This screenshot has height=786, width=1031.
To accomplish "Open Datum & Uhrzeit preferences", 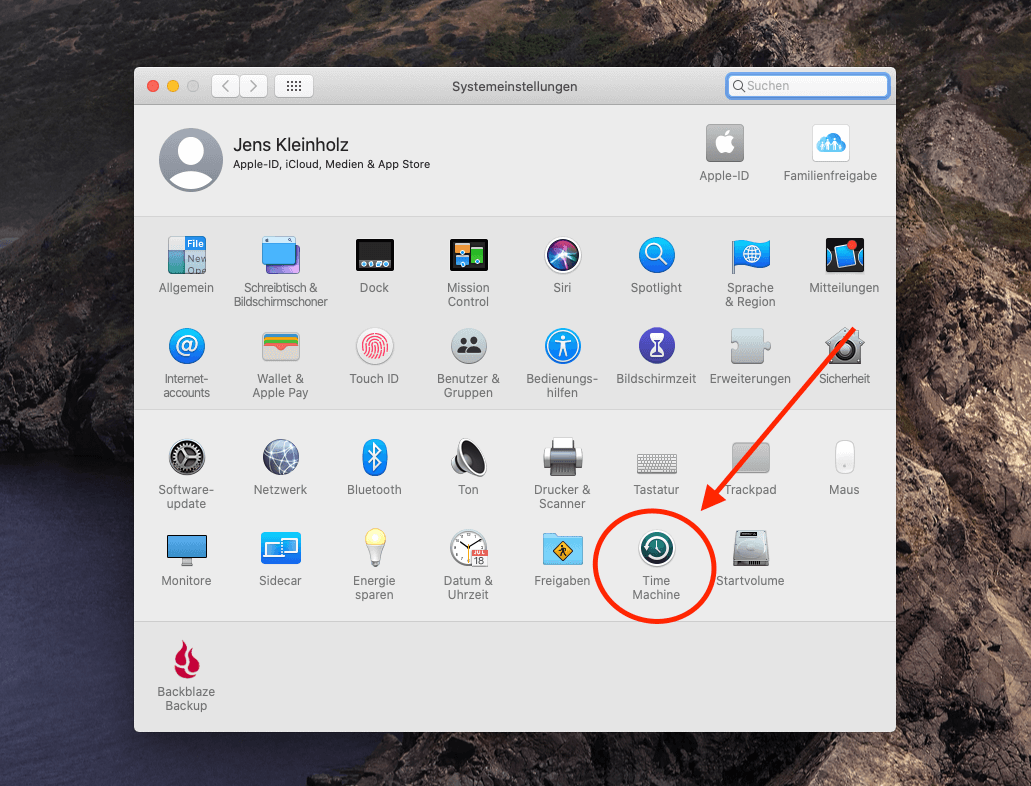I will tap(468, 549).
